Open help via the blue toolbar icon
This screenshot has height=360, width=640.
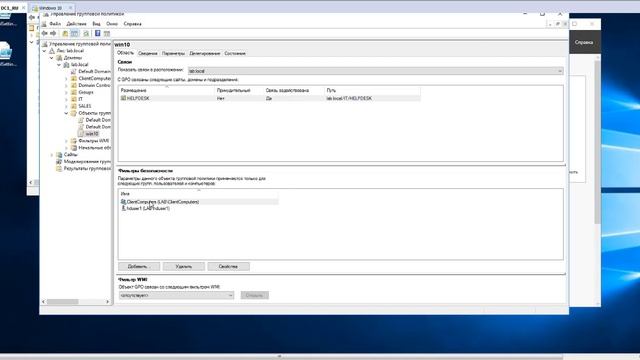(x=98, y=33)
